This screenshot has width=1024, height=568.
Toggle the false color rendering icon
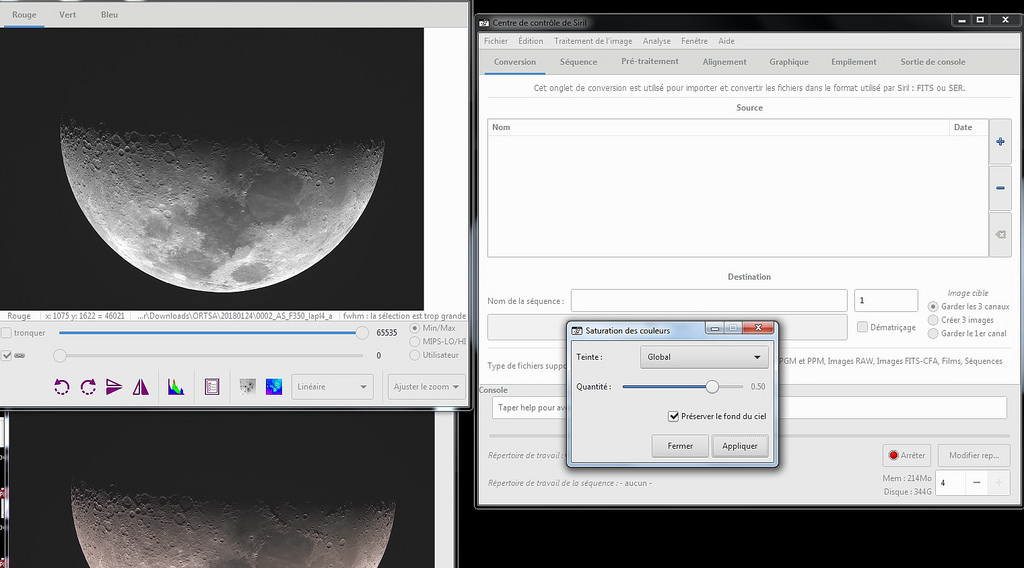273,387
